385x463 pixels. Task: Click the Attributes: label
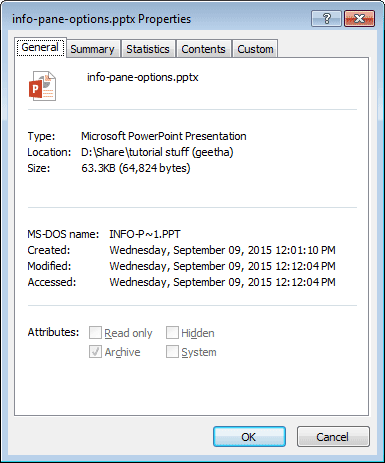53,332
